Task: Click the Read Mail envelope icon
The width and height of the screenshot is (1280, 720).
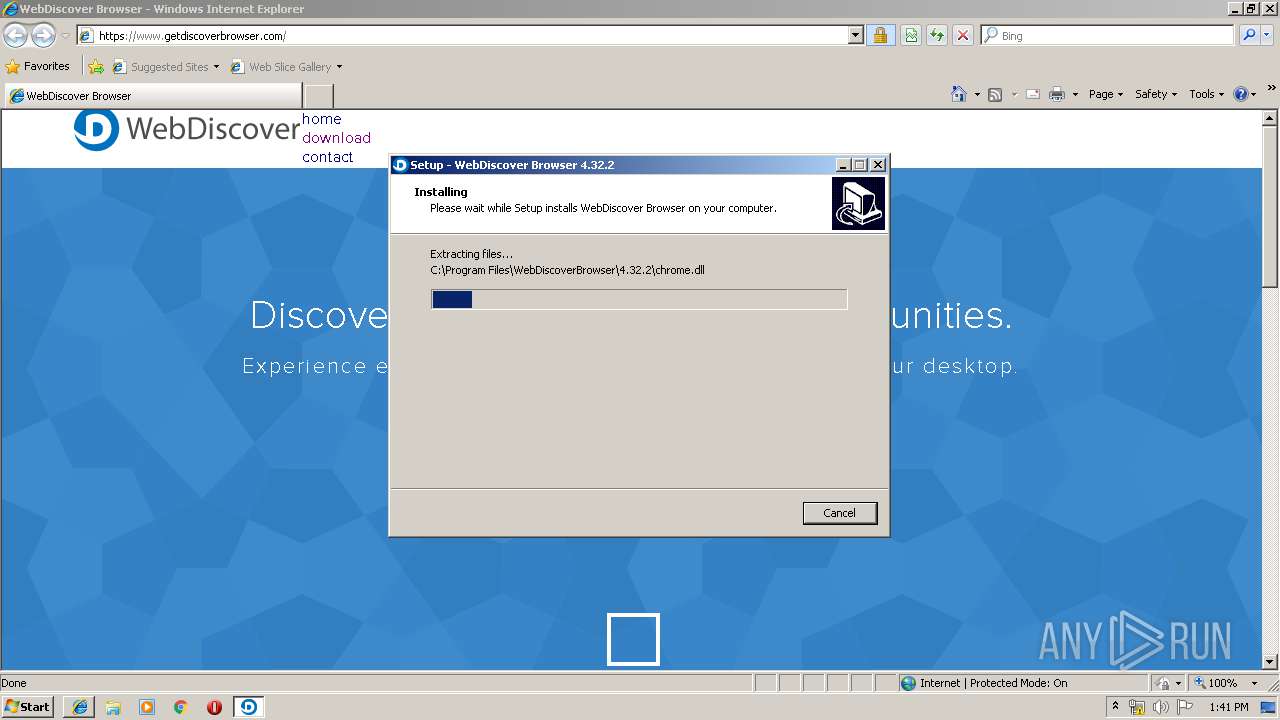Action: 1033,94
